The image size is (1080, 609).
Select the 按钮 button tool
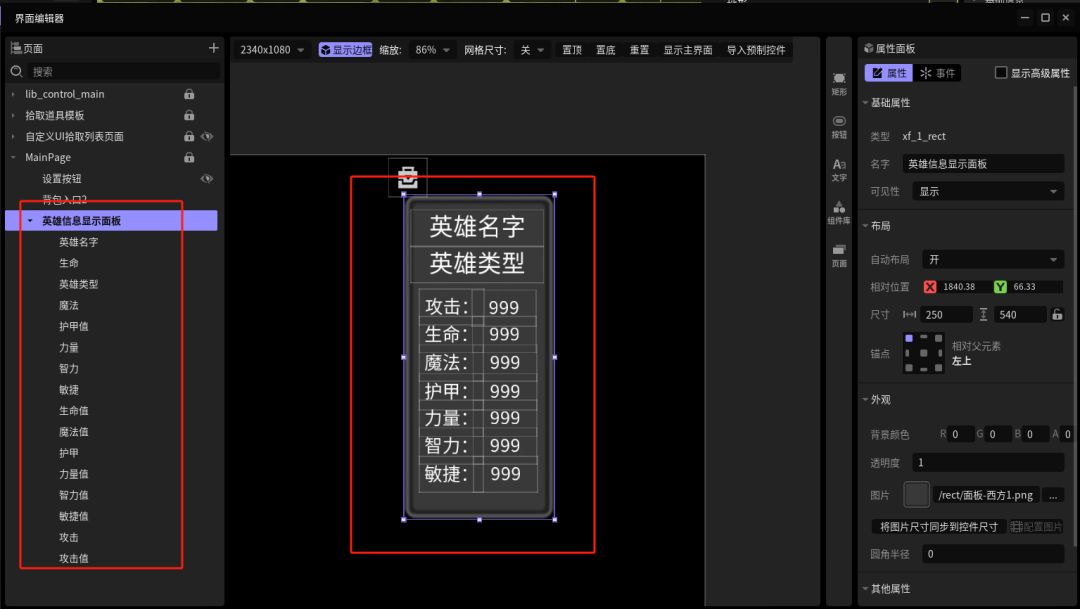pos(839,127)
